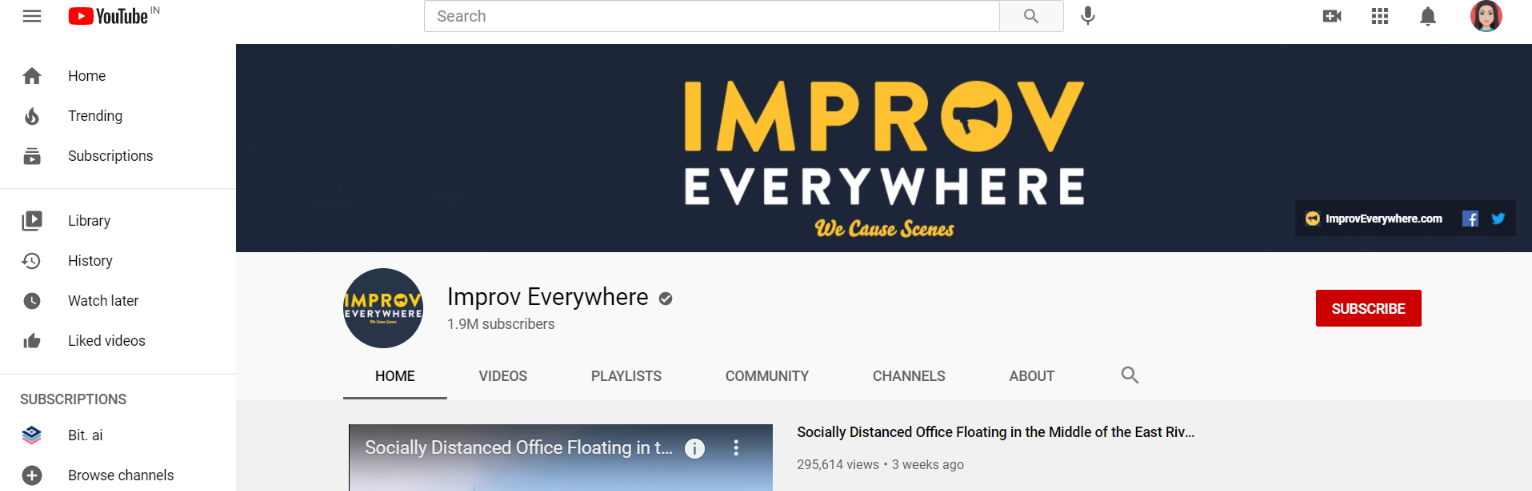This screenshot has height=491, width=1532.
Task: Open YouTube apps grid icon
Action: tap(1380, 16)
